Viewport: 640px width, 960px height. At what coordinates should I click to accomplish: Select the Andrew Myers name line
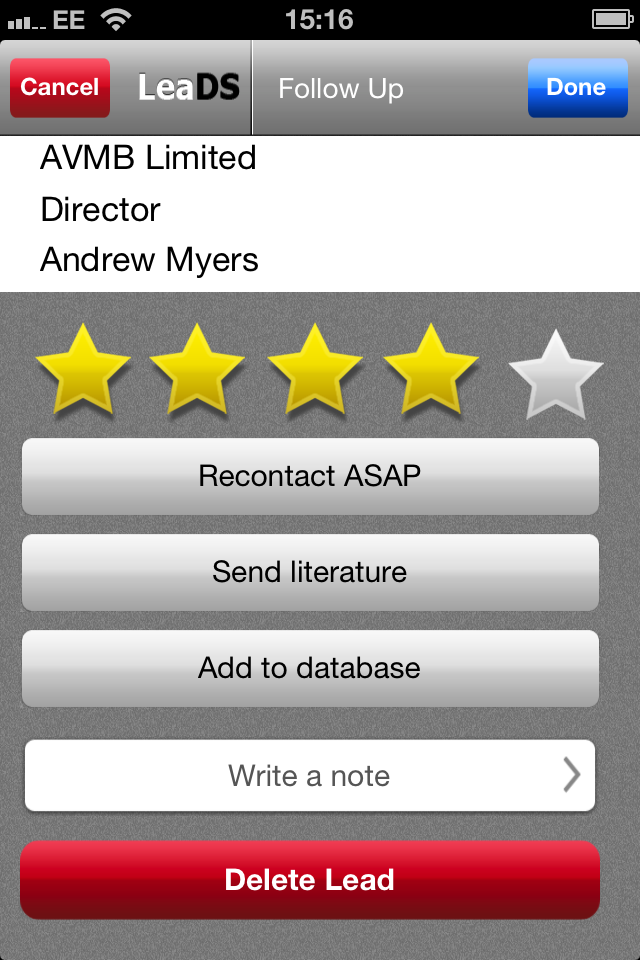[x=149, y=260]
